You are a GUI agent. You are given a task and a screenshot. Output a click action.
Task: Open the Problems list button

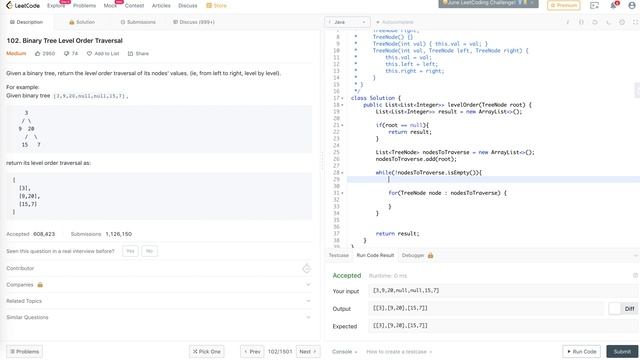pyautogui.click(x=24, y=351)
